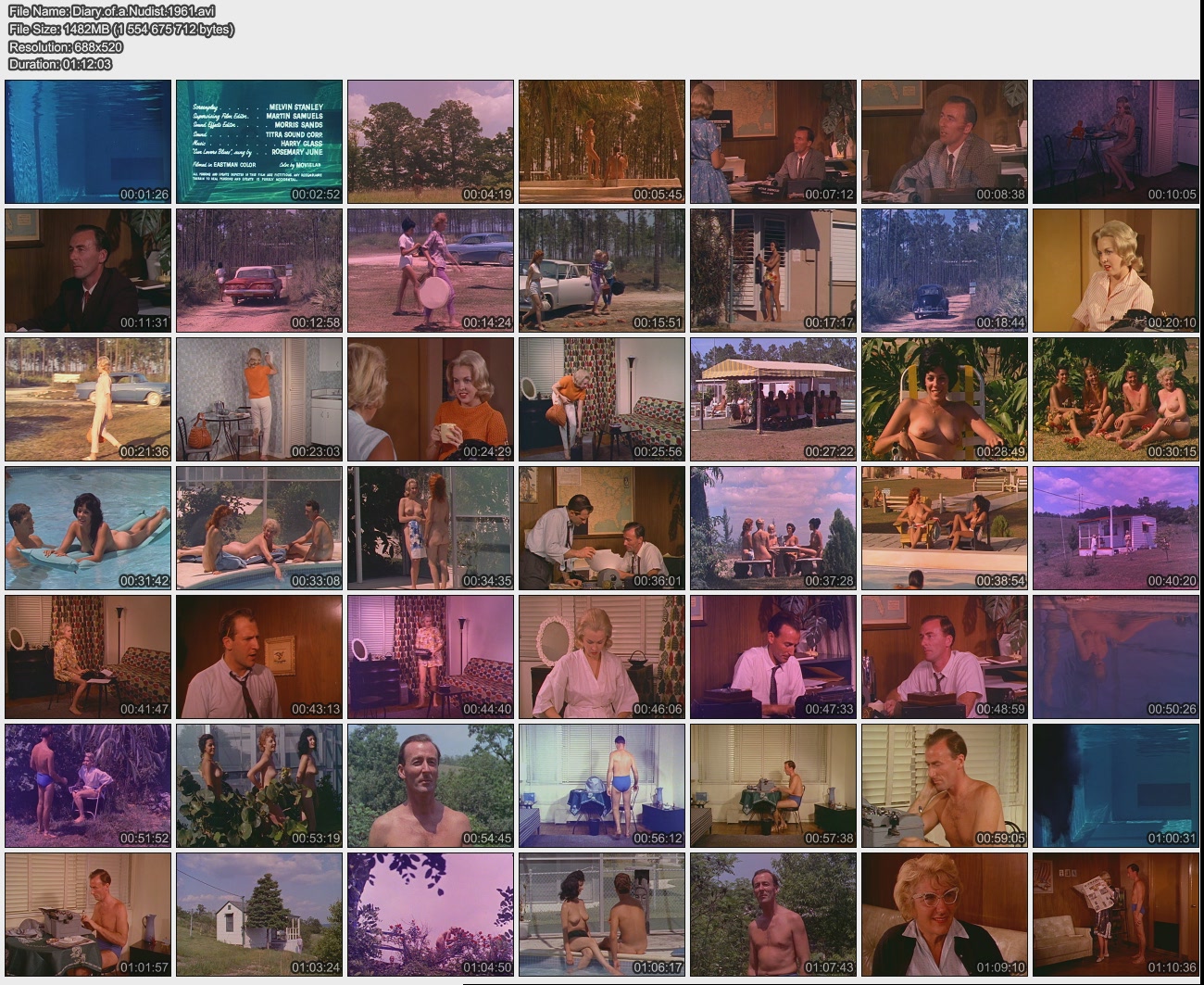
Task: Select the man with loosened tie frame 00:43:13
Action: tap(258, 656)
